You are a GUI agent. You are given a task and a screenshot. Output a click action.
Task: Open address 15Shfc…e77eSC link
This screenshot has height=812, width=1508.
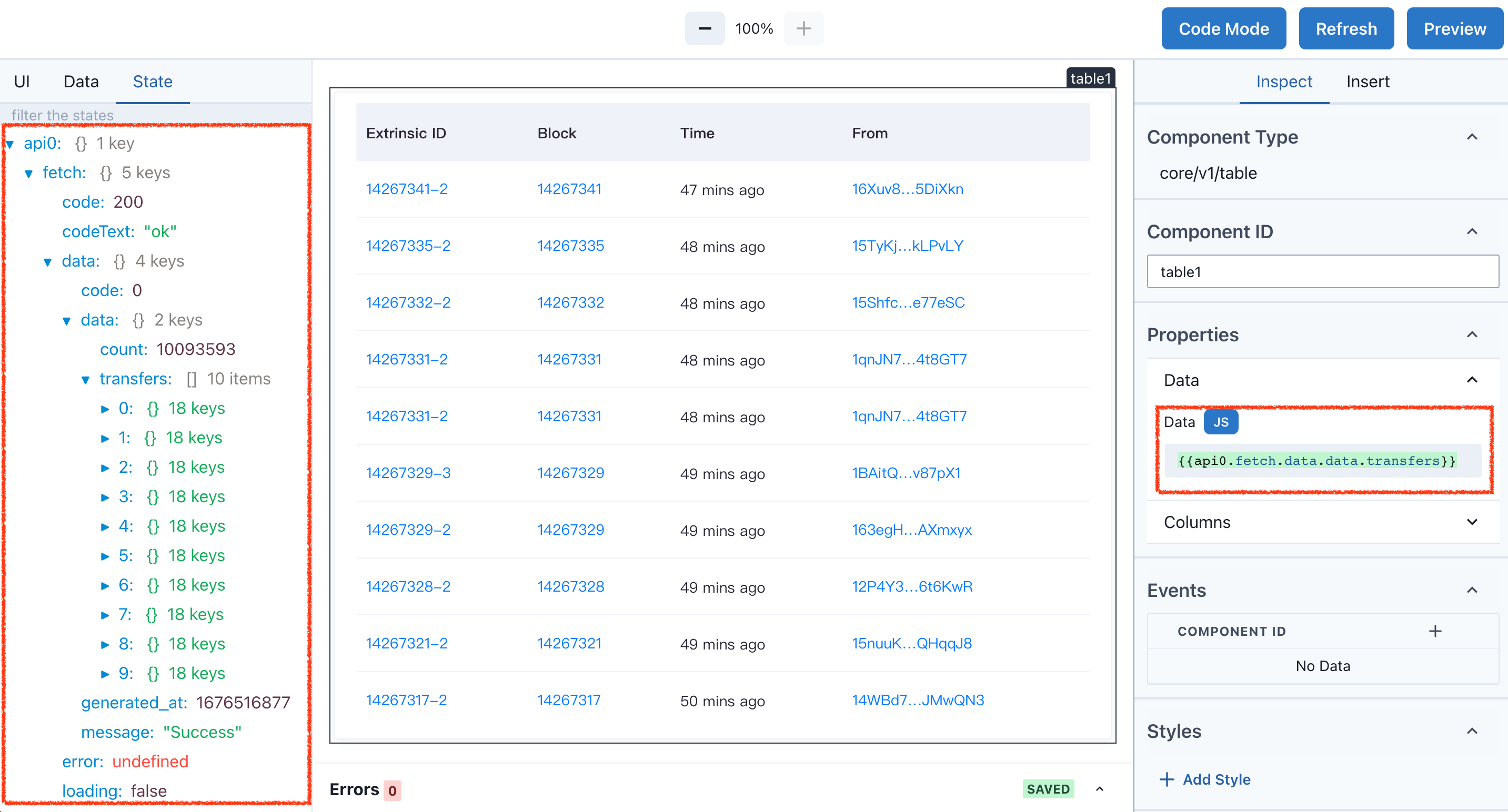[x=908, y=302]
